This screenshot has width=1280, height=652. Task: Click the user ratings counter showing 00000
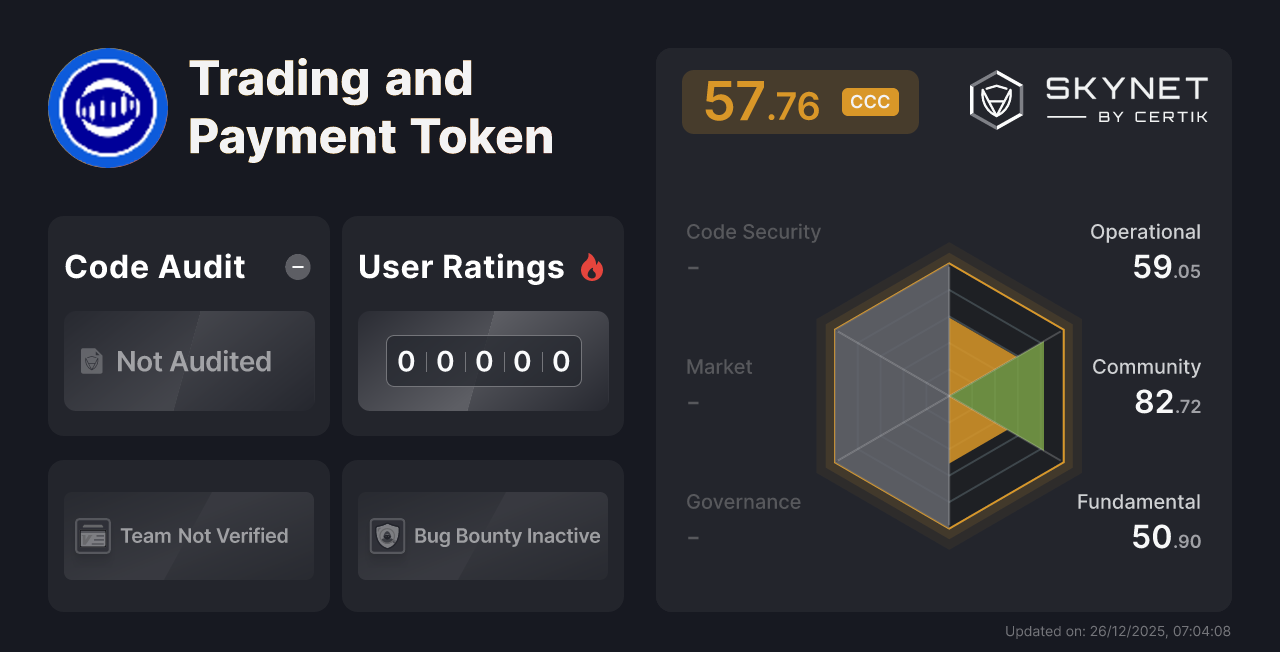click(x=483, y=361)
